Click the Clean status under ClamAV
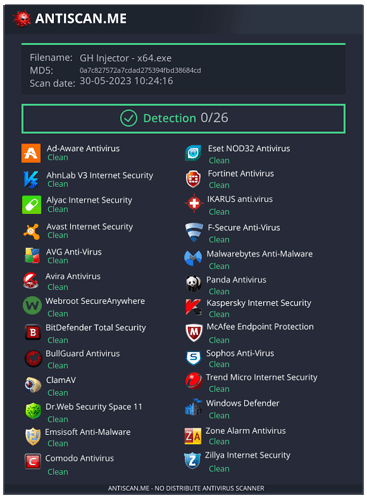 tap(58, 393)
